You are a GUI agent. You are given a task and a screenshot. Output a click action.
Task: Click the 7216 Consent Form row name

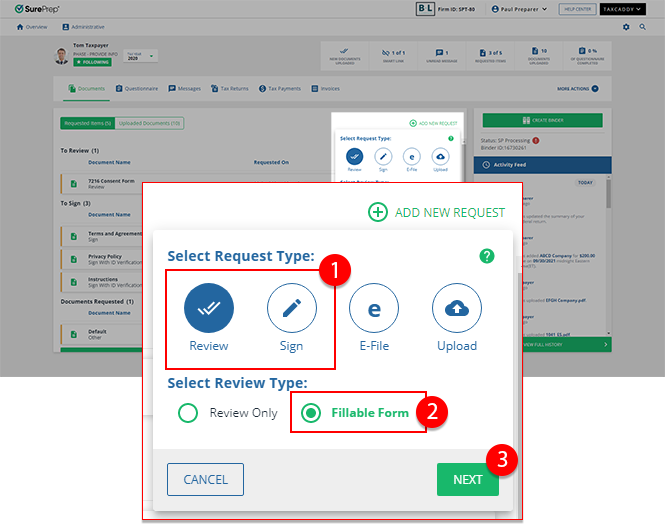tap(111, 181)
